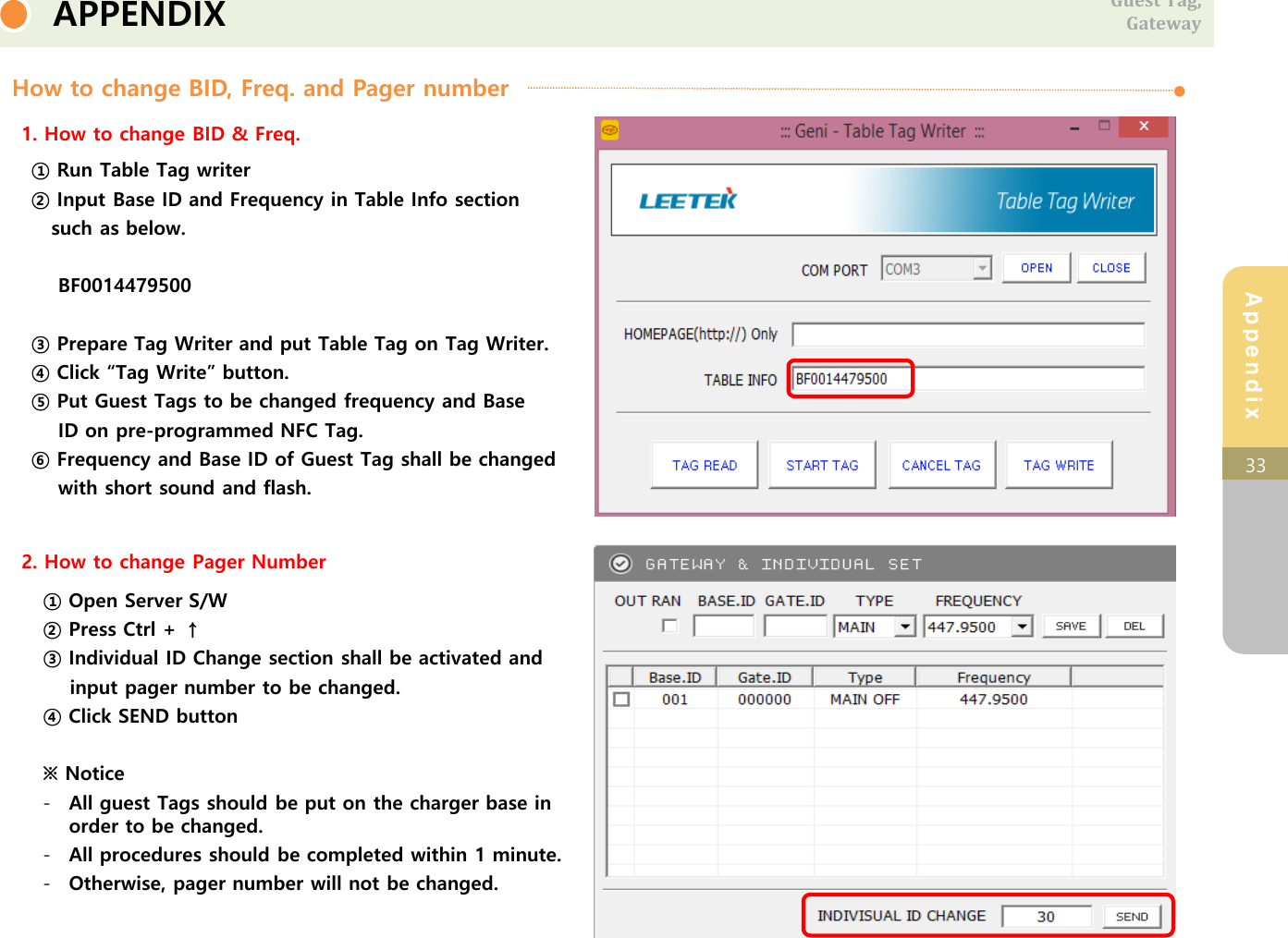
Task: Click the Appendix side tab
Action: (1255, 357)
